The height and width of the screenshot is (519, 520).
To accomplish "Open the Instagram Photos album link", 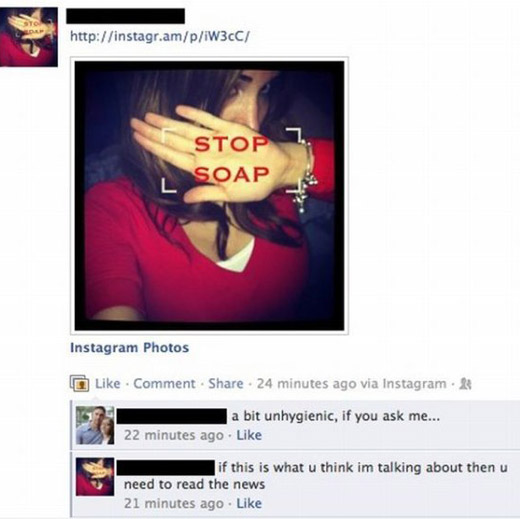I will tap(130, 348).
